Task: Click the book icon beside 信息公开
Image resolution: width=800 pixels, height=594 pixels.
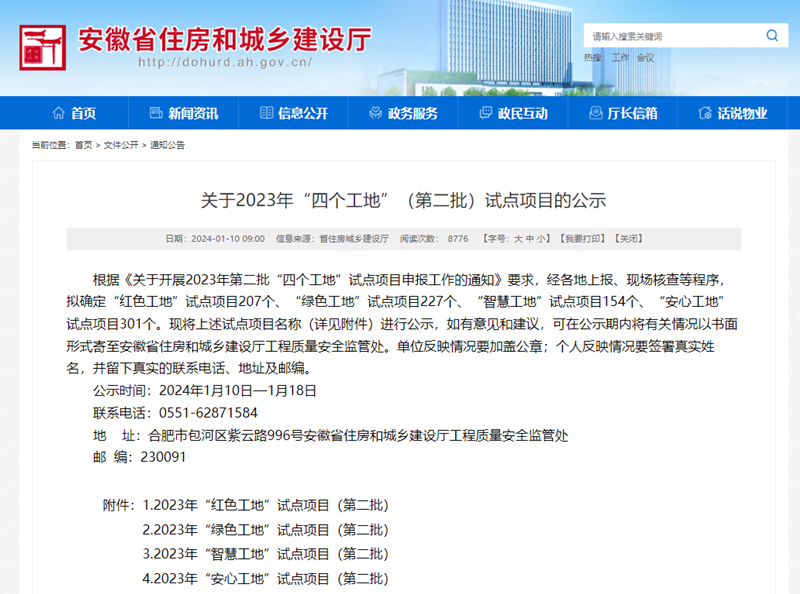Action: (265, 113)
